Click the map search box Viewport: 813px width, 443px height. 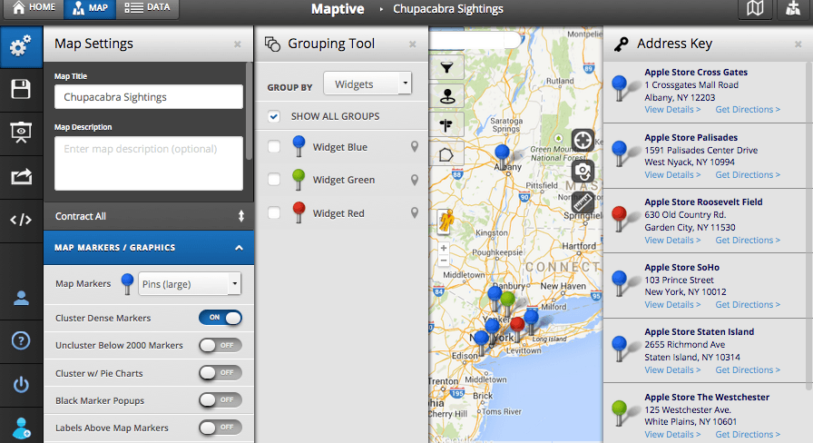[x=474, y=39]
